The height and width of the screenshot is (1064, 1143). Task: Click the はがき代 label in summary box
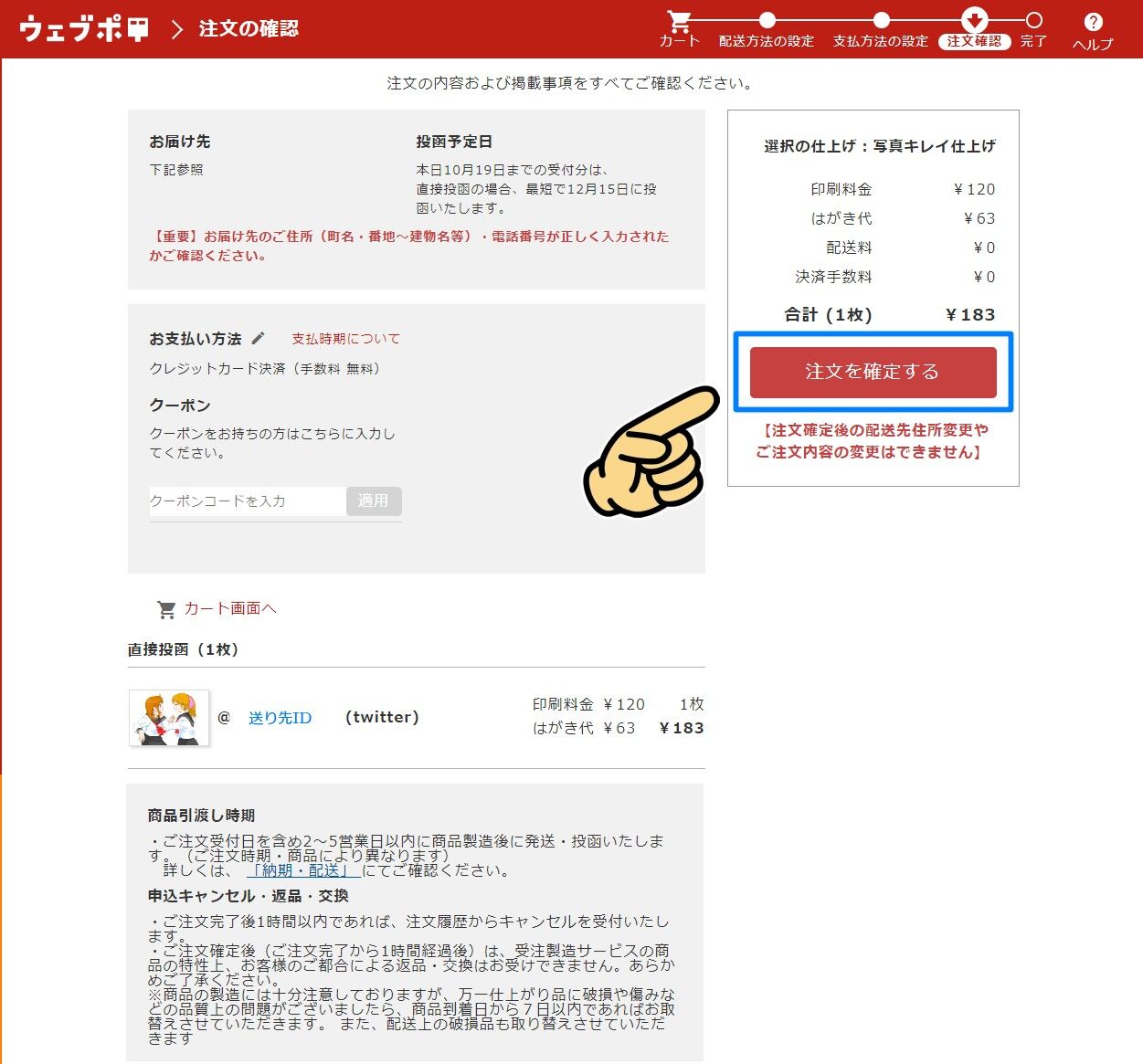[x=841, y=218]
